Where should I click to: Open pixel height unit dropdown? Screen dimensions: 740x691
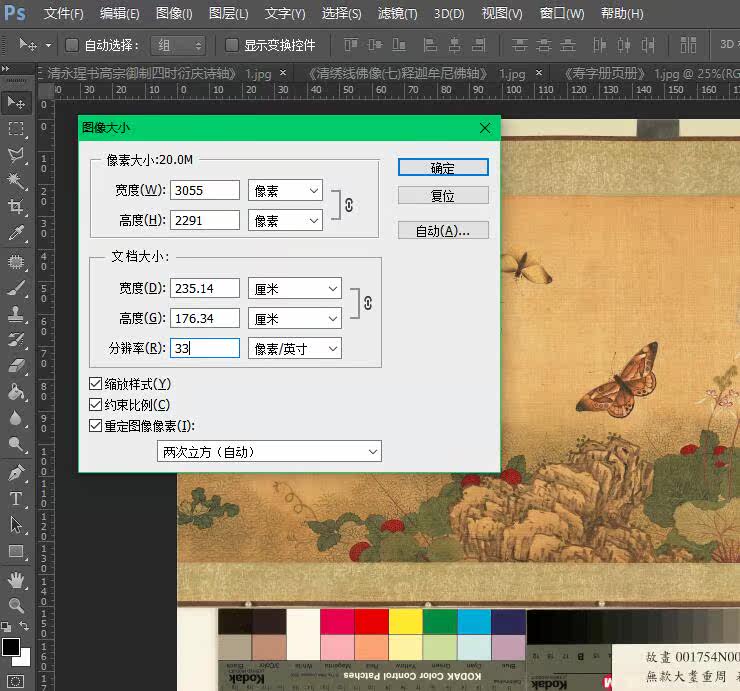286,220
